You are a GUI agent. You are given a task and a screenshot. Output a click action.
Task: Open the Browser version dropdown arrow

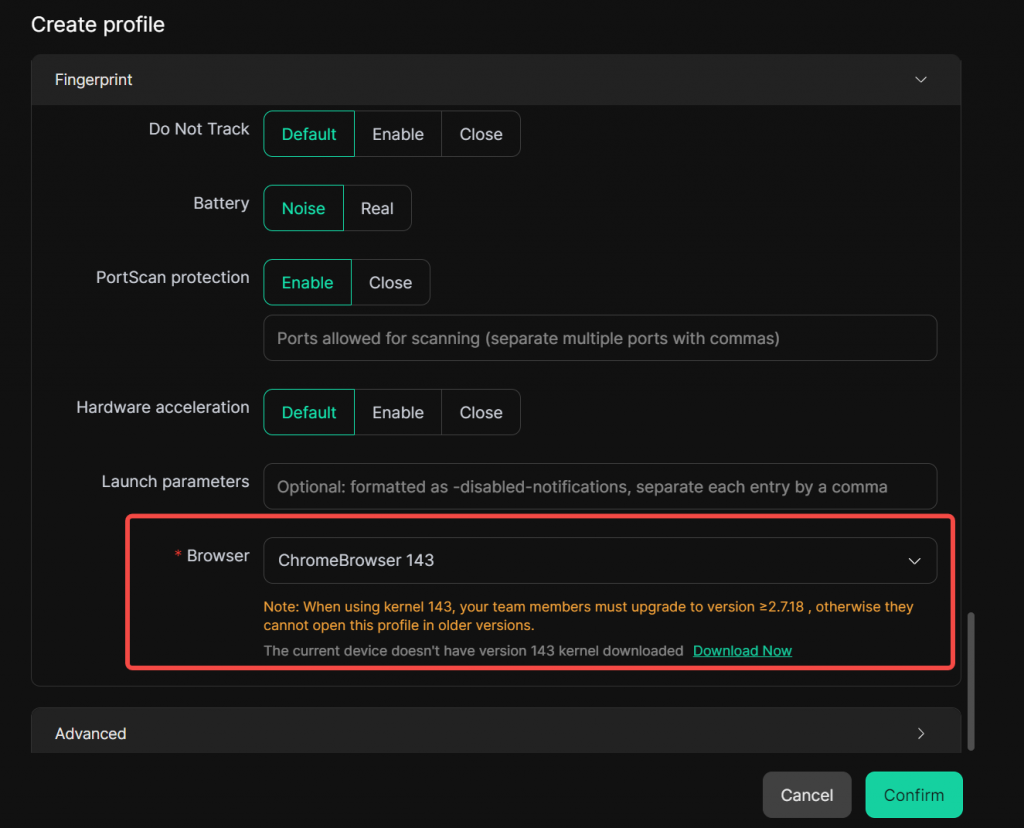point(914,561)
